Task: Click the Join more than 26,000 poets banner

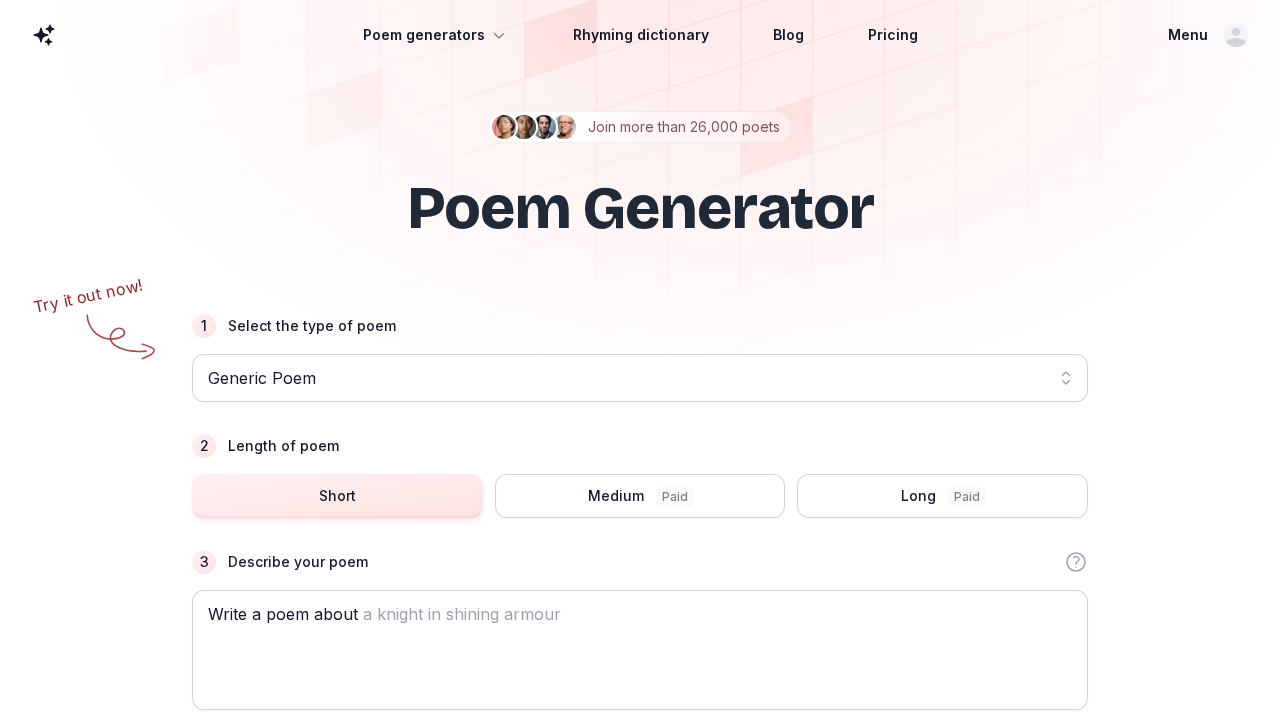Action: (x=684, y=127)
